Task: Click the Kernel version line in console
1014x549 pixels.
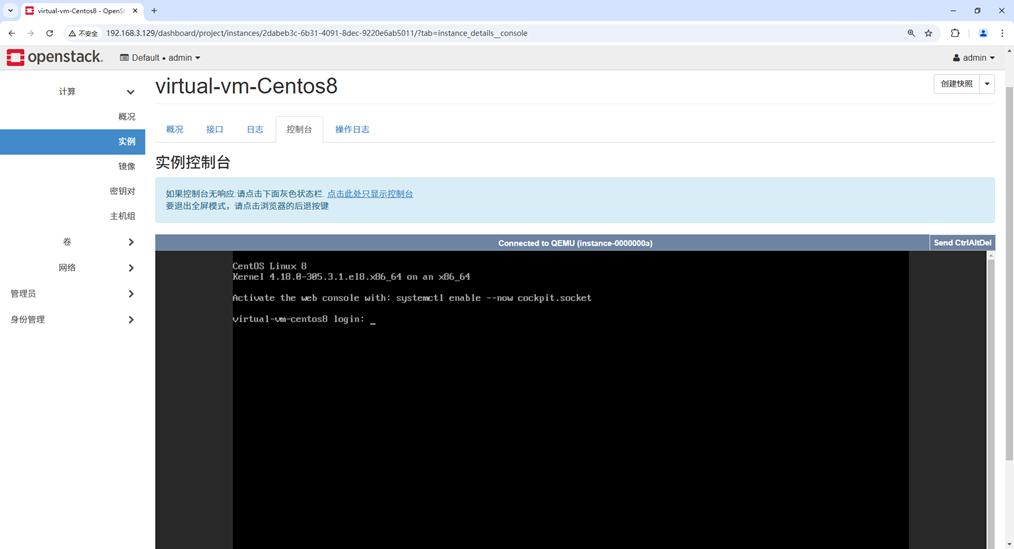Action: pyautogui.click(x=351, y=277)
